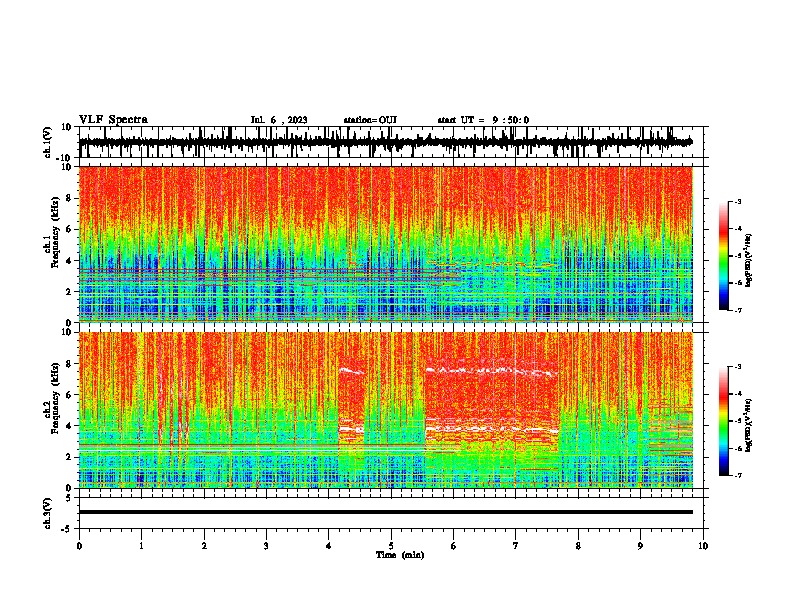This screenshot has width=792, height=612.
Task: Click the "-7" label on ch.2 colorbar
Action: [738, 475]
